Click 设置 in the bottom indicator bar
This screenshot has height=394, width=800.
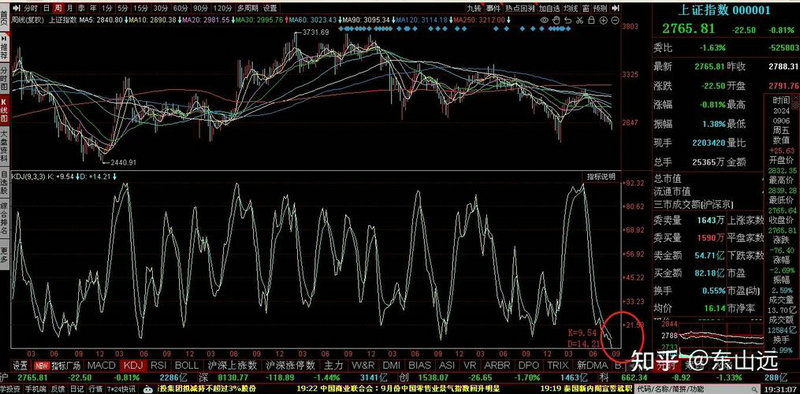click(x=20, y=365)
